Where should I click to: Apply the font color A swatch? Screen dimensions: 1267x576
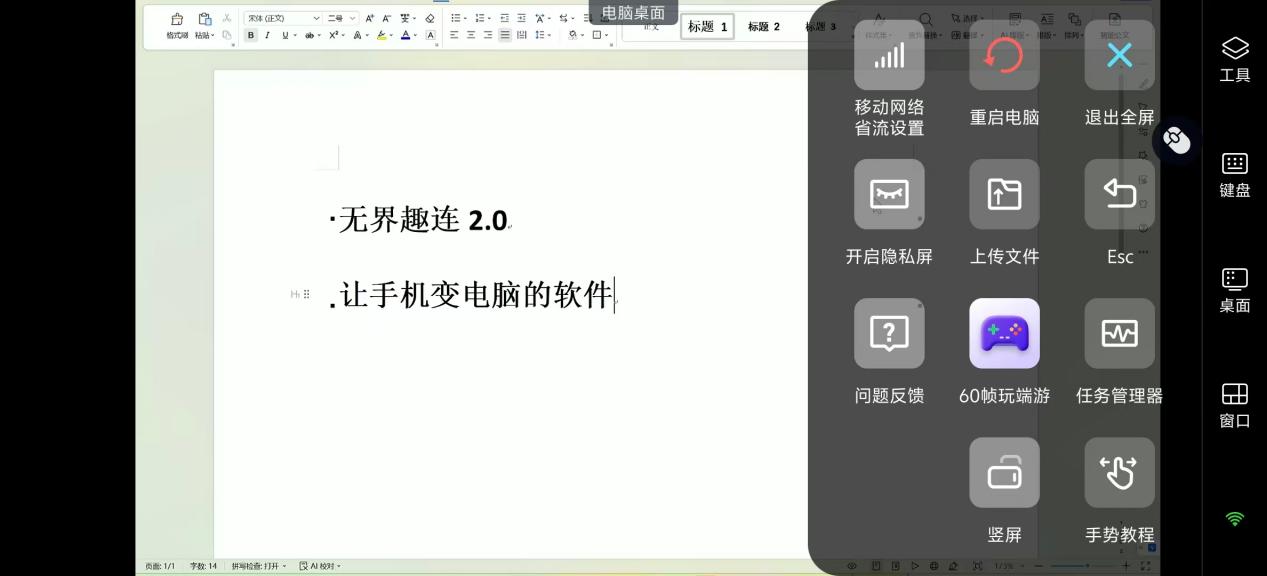click(x=405, y=35)
